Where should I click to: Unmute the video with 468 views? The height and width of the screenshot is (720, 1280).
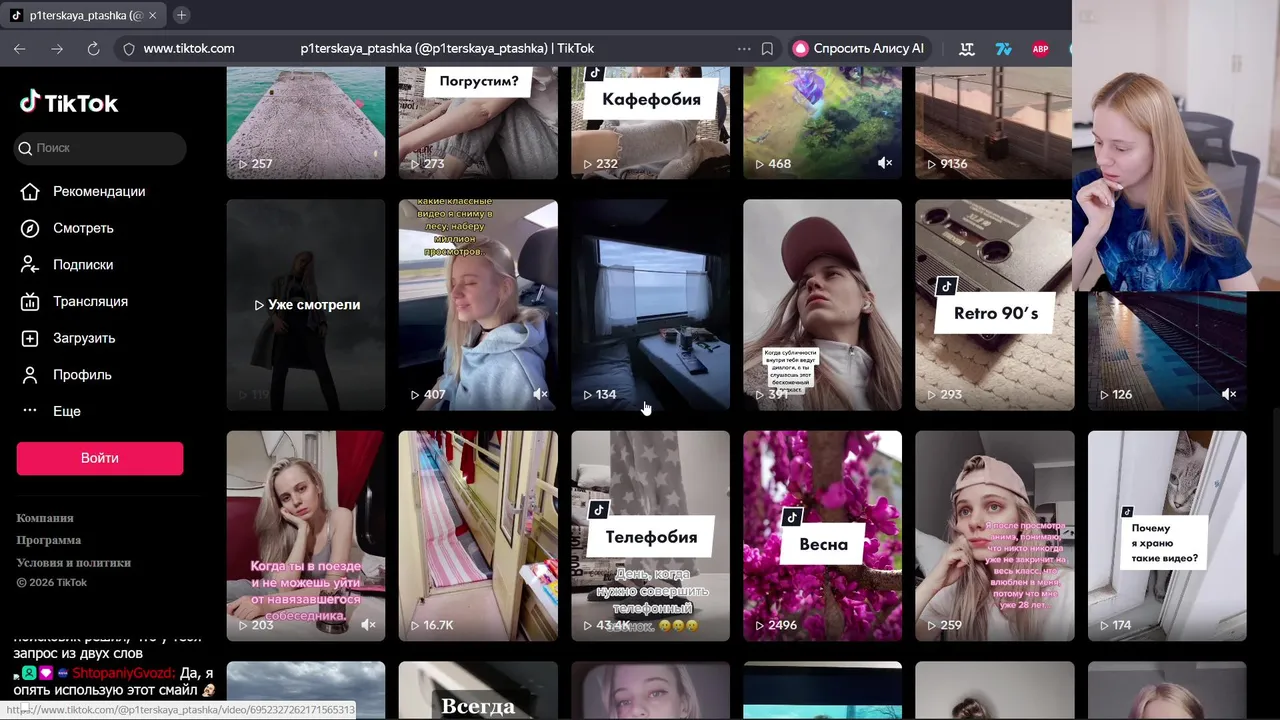coord(884,163)
